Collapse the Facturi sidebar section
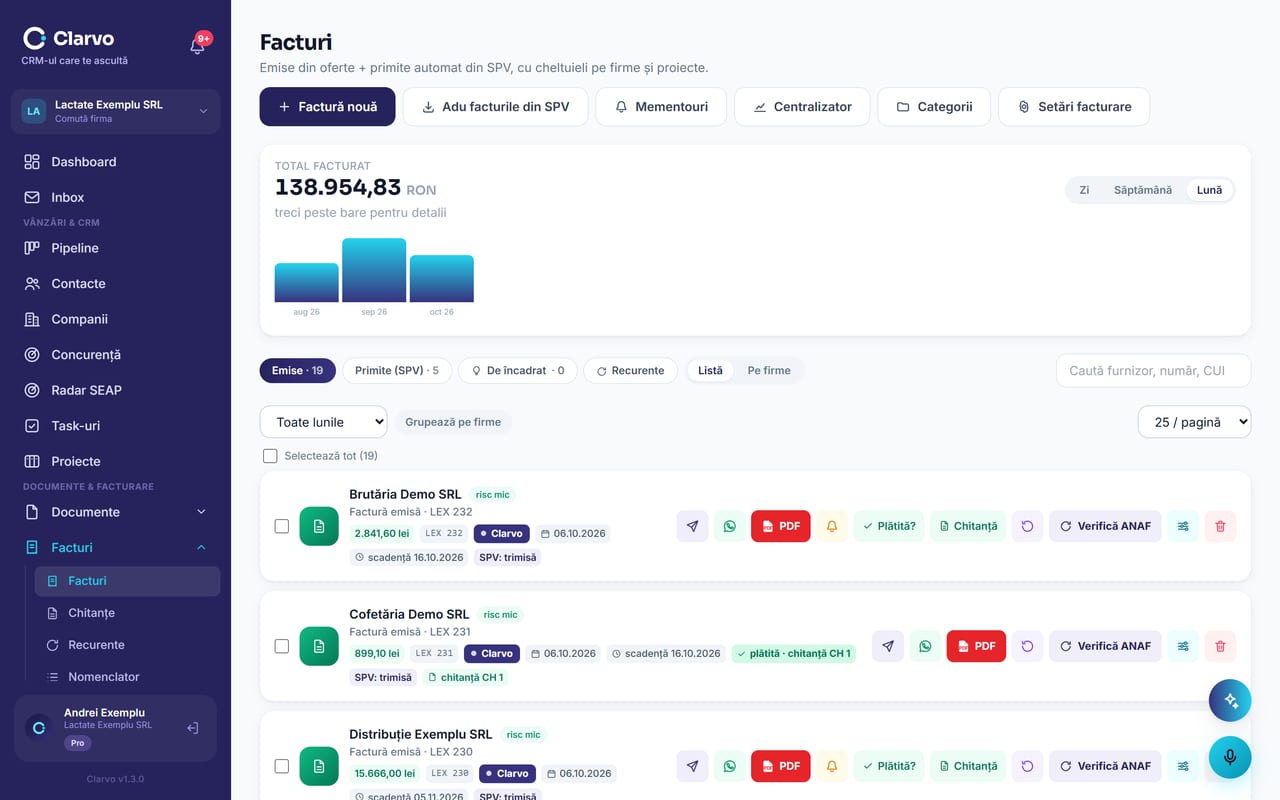Viewport: 1280px width, 800px height. (116, 547)
